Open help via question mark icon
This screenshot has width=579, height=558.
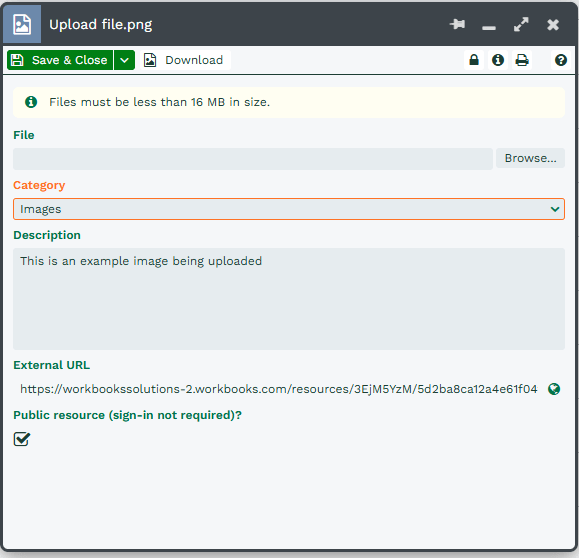pyautogui.click(x=561, y=60)
